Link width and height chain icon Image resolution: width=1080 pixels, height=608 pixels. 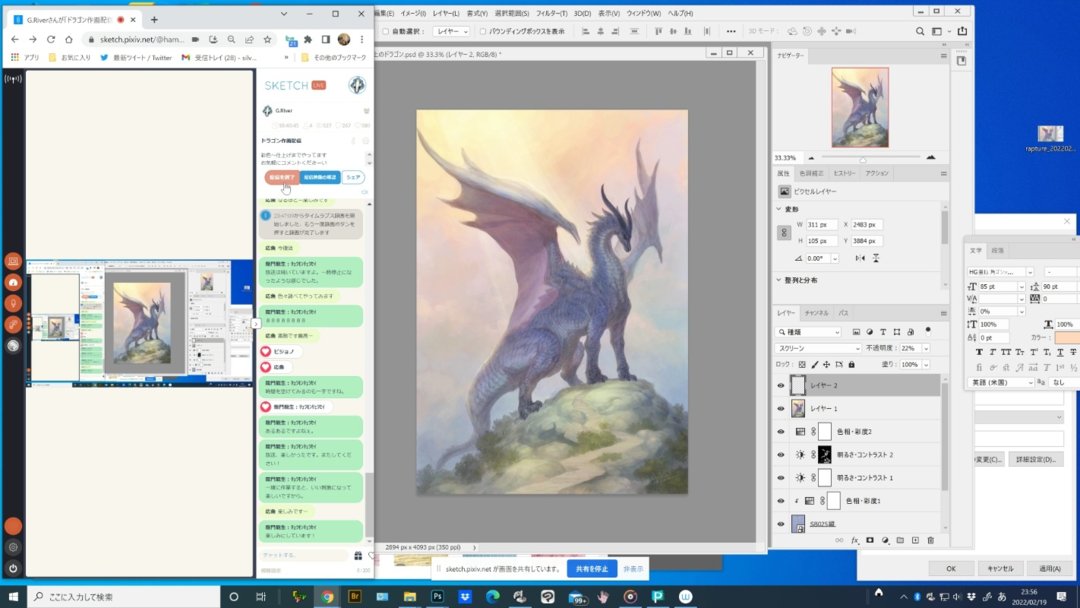(784, 233)
